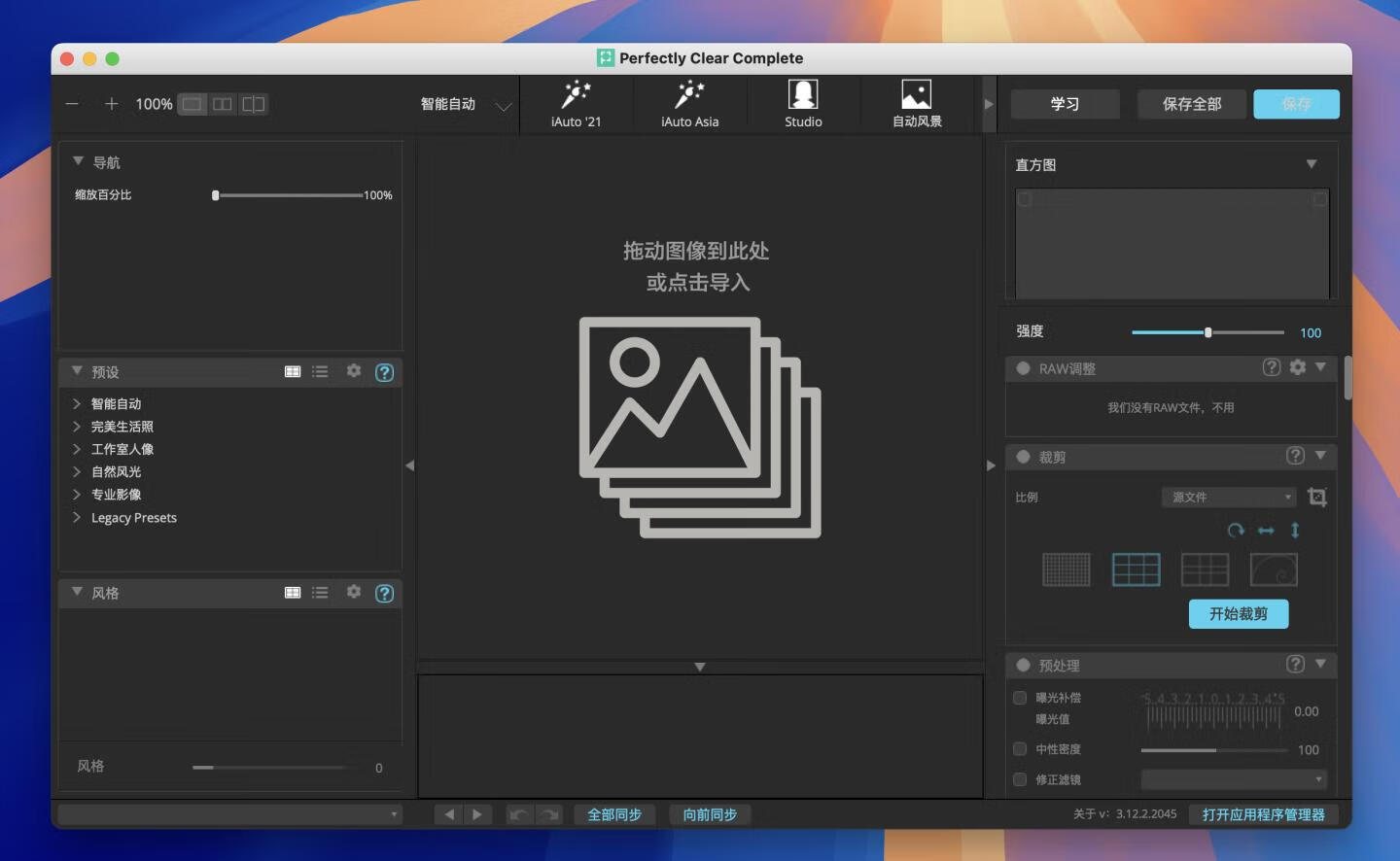Redo the last adjustment
This screenshot has height=861, width=1400.
pyautogui.click(x=549, y=814)
